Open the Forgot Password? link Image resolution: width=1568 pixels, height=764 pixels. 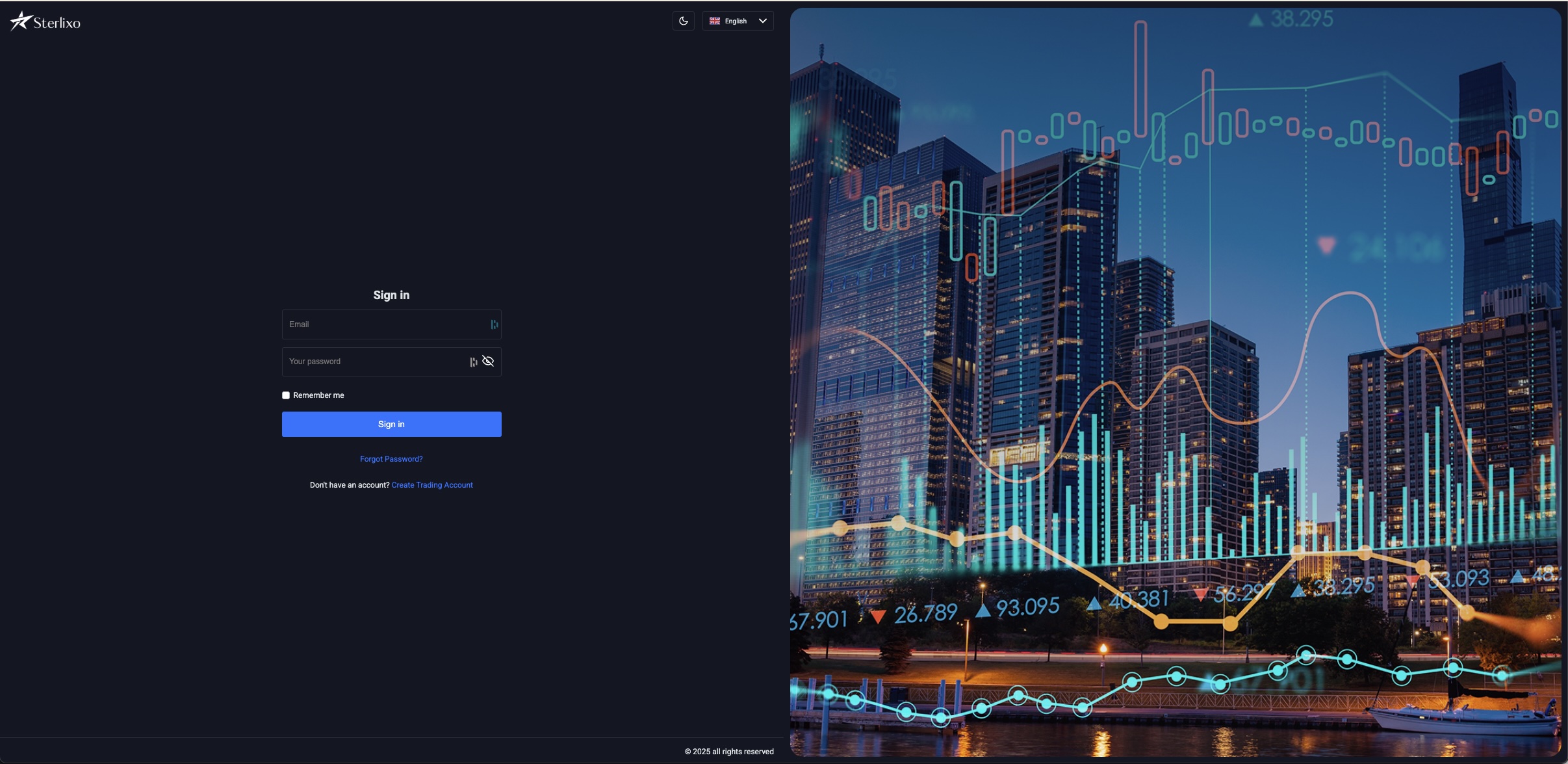pyautogui.click(x=391, y=458)
